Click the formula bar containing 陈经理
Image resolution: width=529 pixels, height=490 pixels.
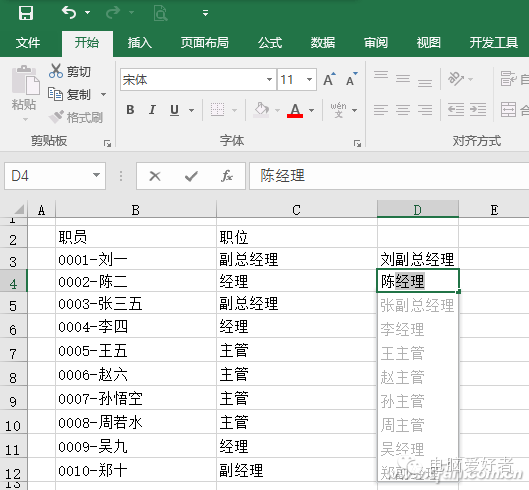[x=389, y=176]
